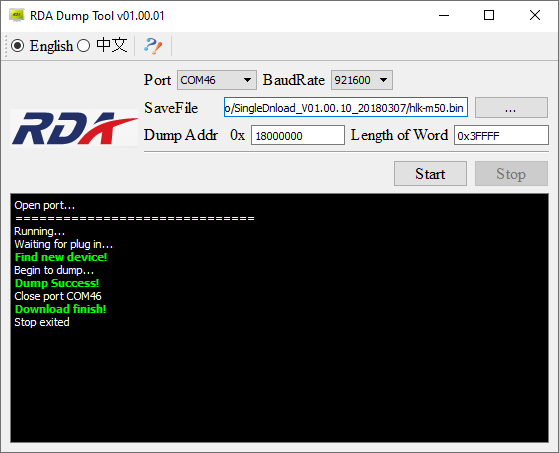This screenshot has height=453, width=559.
Task: Click the disabled Stop button
Action: tap(511, 174)
